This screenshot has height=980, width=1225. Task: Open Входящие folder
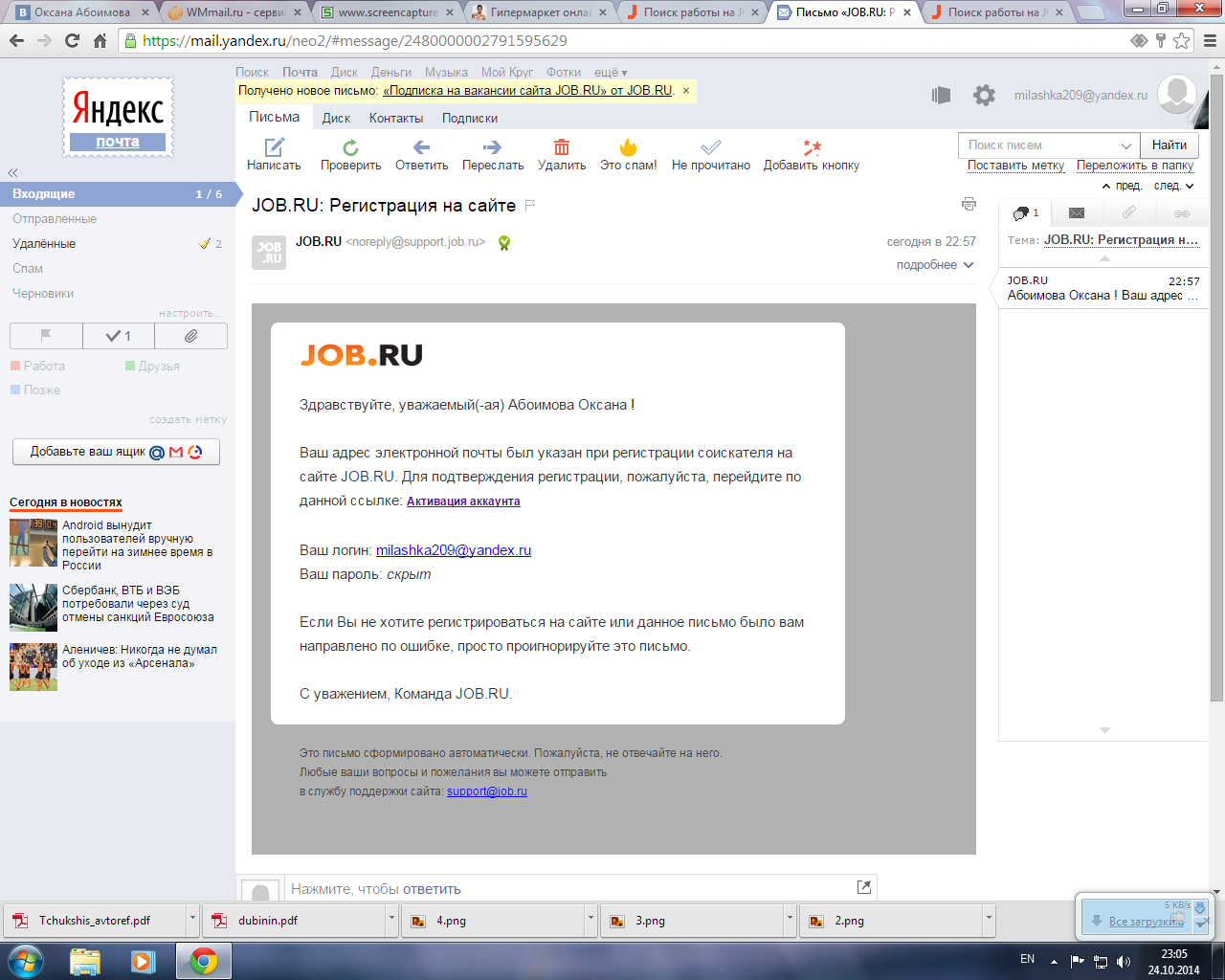[117, 193]
